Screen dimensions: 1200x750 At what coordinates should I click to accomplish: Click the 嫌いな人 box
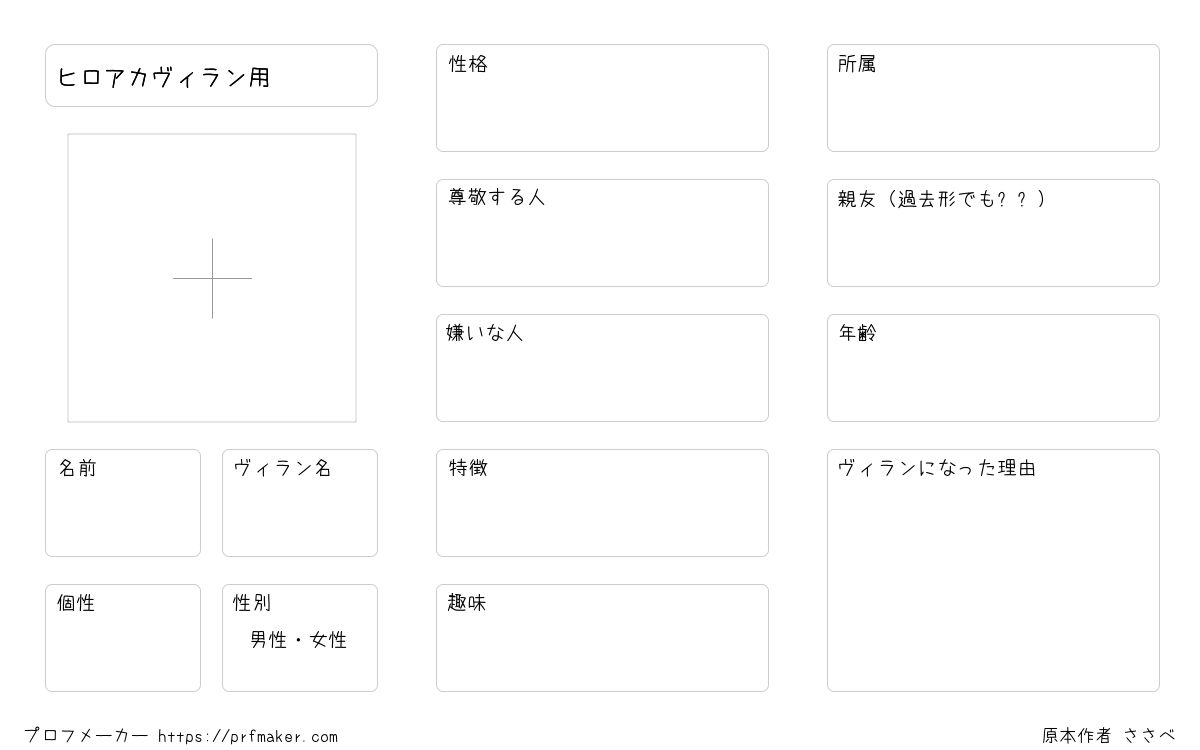pos(602,368)
